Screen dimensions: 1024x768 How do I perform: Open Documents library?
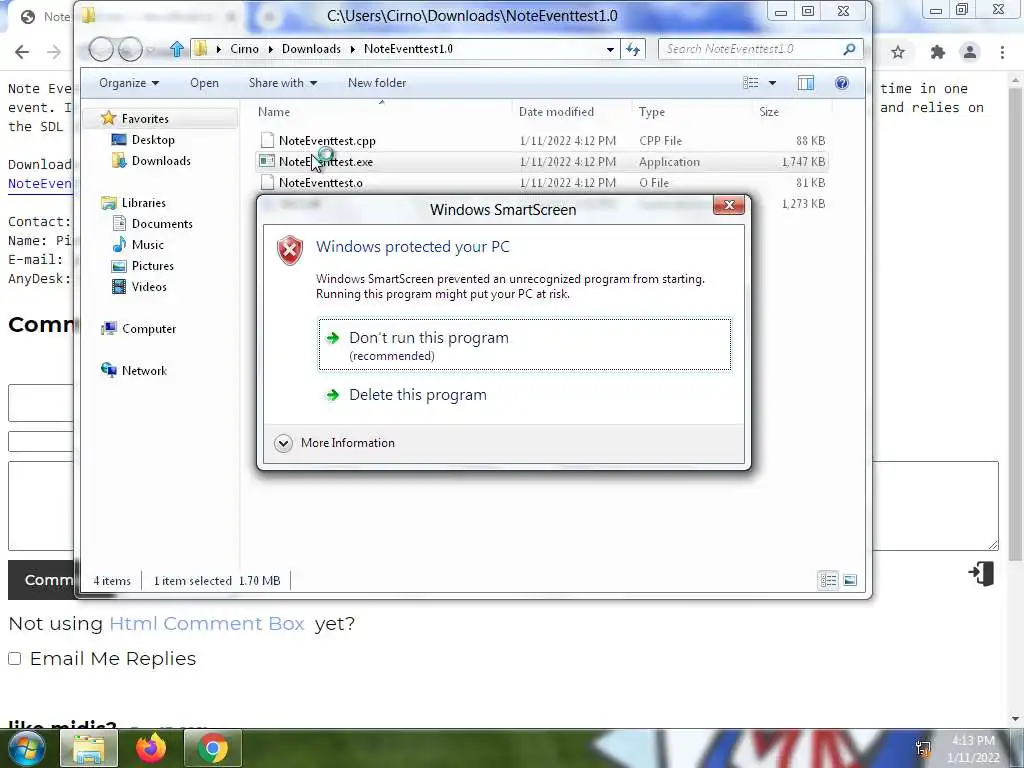[162, 224]
